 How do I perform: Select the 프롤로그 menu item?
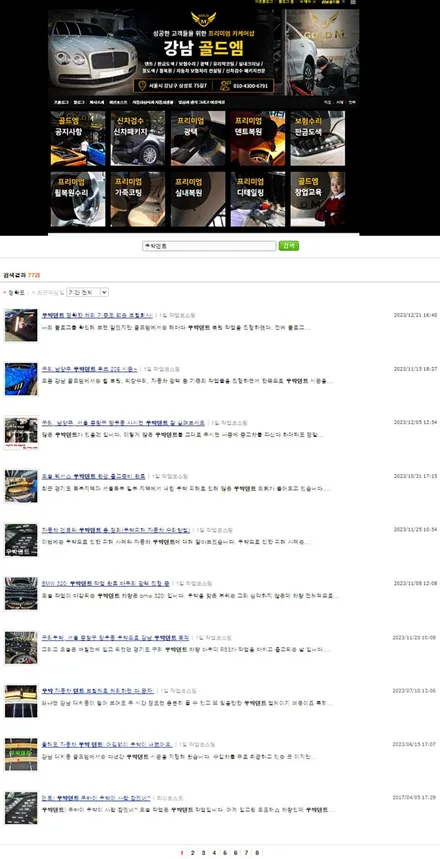60,102
